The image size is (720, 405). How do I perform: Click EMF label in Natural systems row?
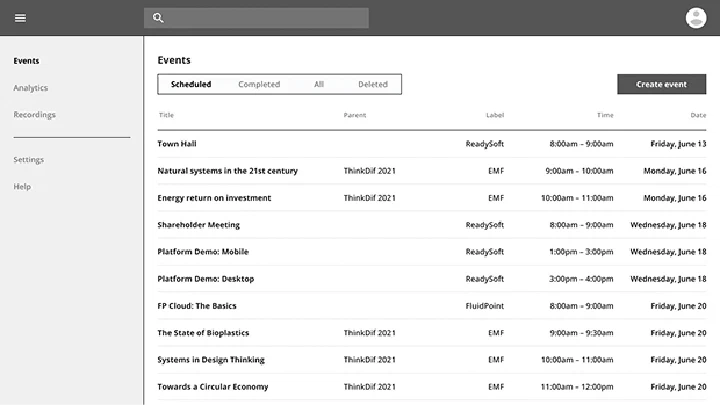(496, 171)
